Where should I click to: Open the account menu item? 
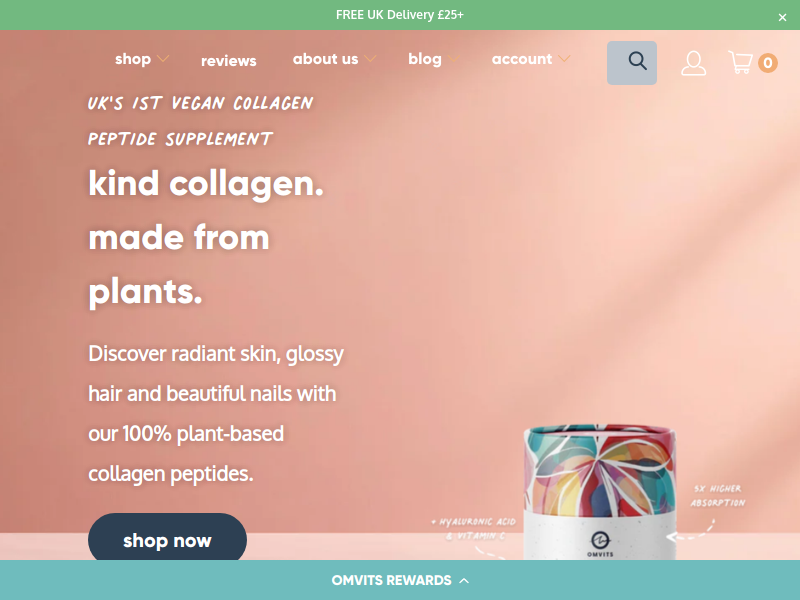tap(521, 59)
